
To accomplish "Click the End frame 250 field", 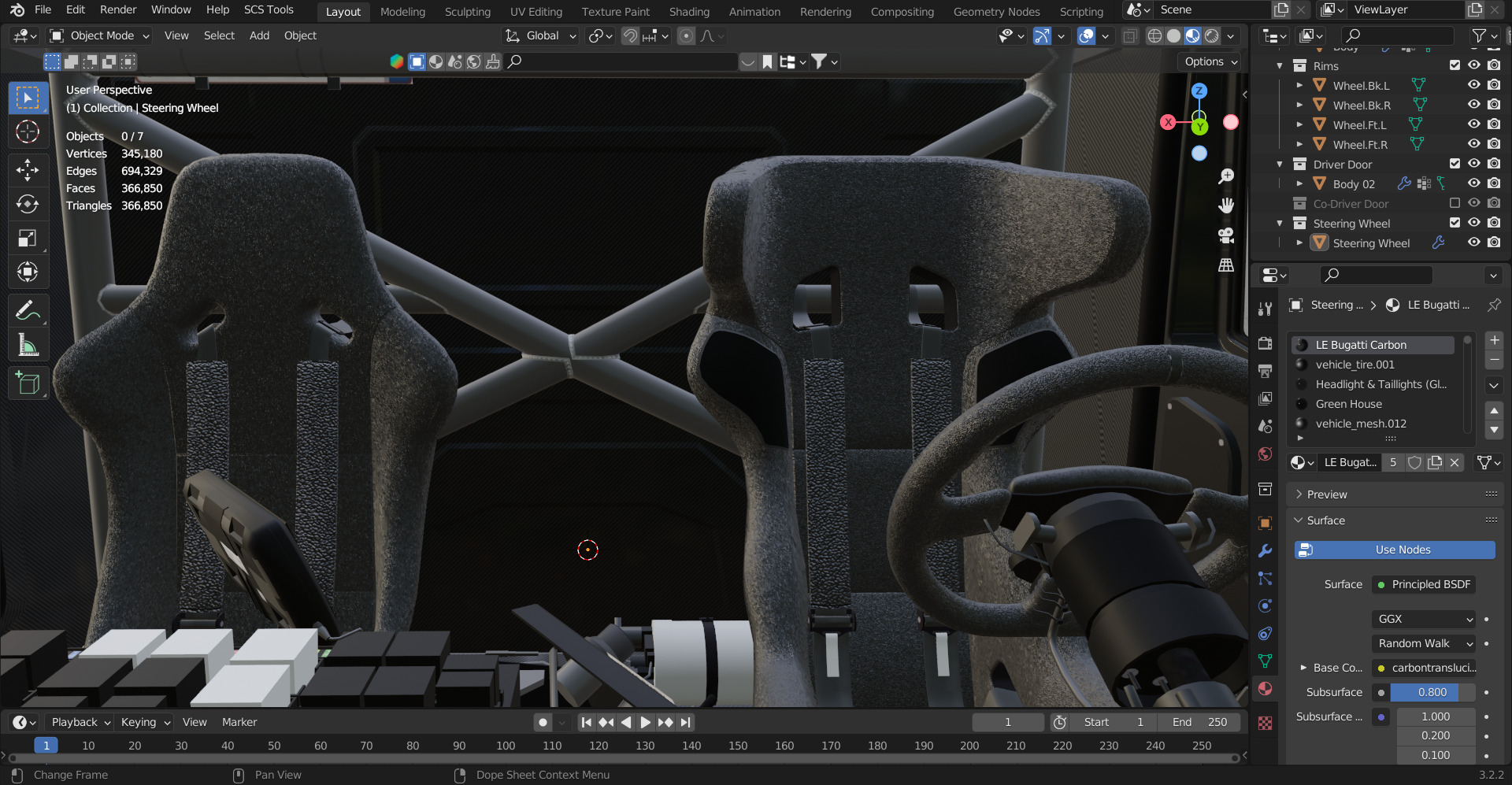I will click(x=1199, y=722).
